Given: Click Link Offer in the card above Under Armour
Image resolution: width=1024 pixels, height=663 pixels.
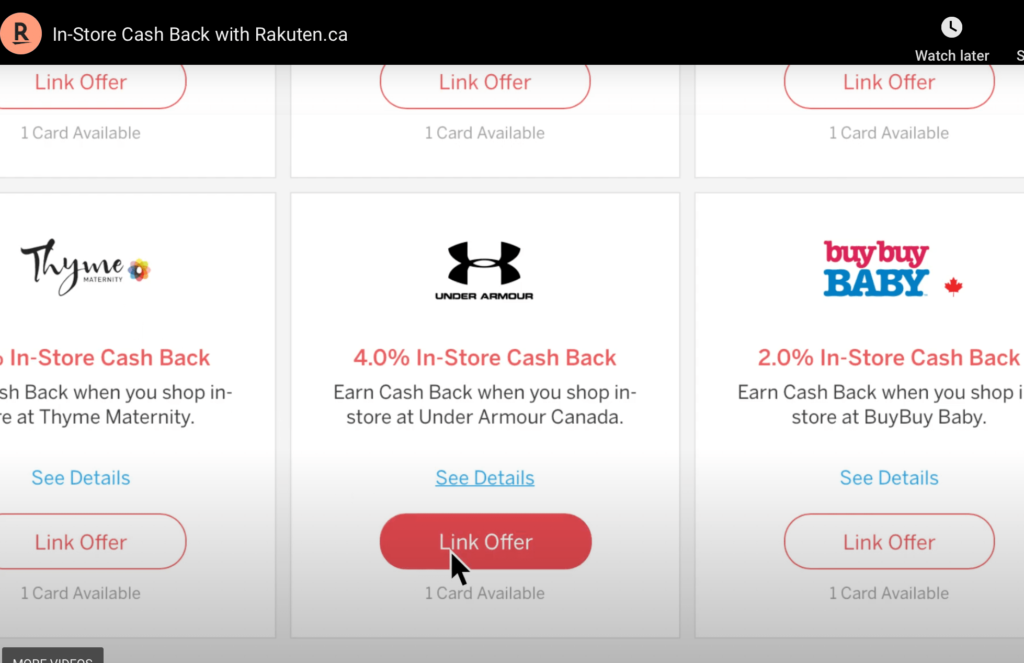Looking at the screenshot, I should tap(485, 83).
